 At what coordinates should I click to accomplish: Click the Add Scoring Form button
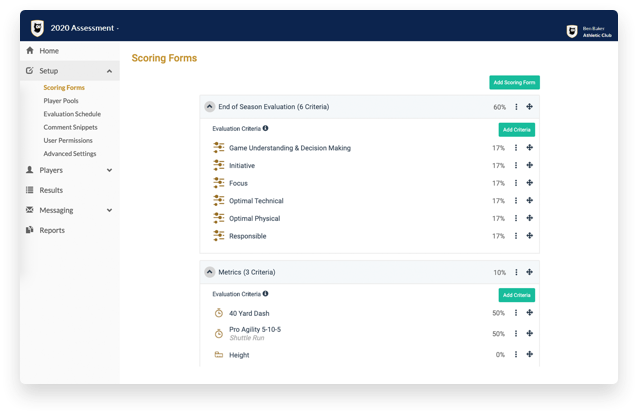514,82
